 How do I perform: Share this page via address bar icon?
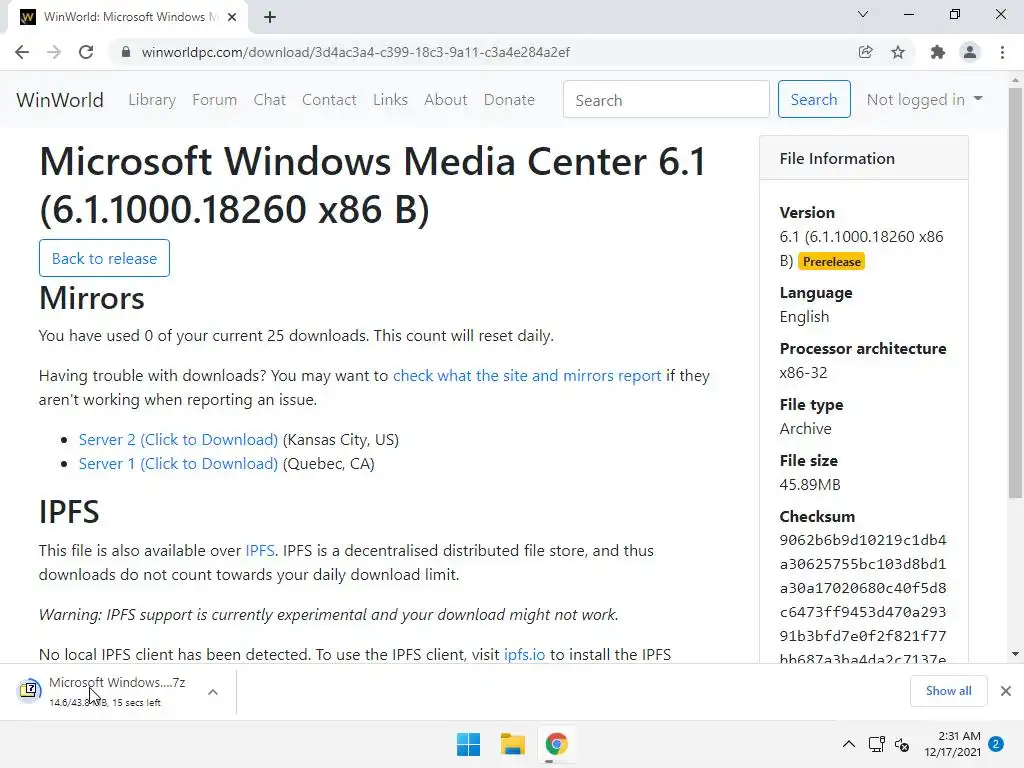pyautogui.click(x=866, y=52)
